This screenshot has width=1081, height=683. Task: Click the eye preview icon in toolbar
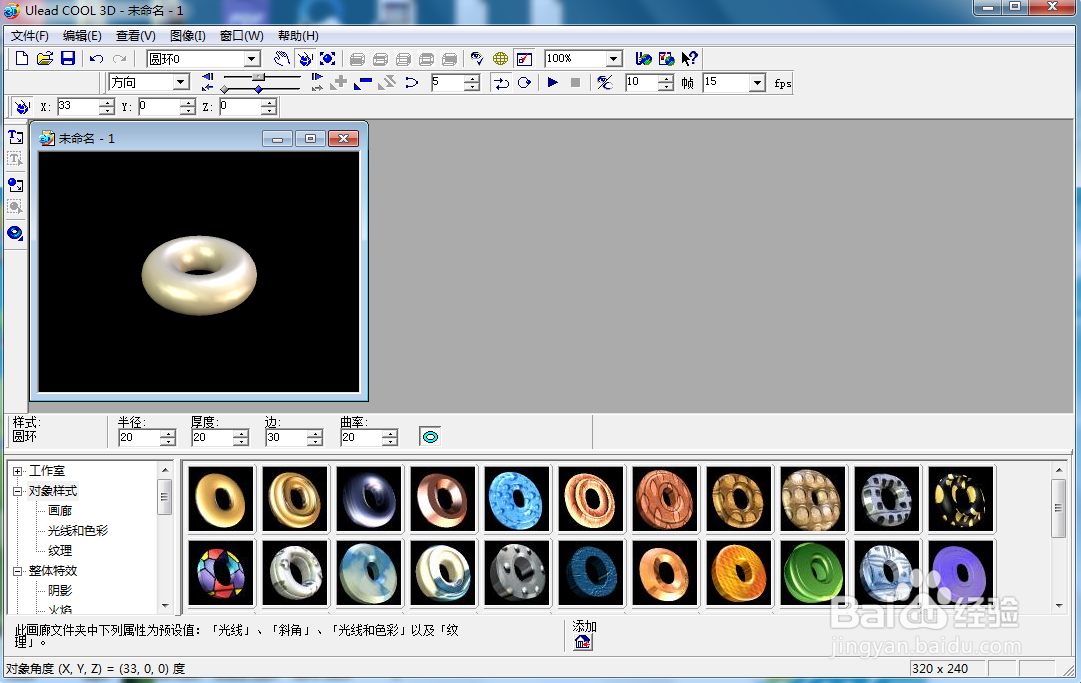[x=476, y=59]
